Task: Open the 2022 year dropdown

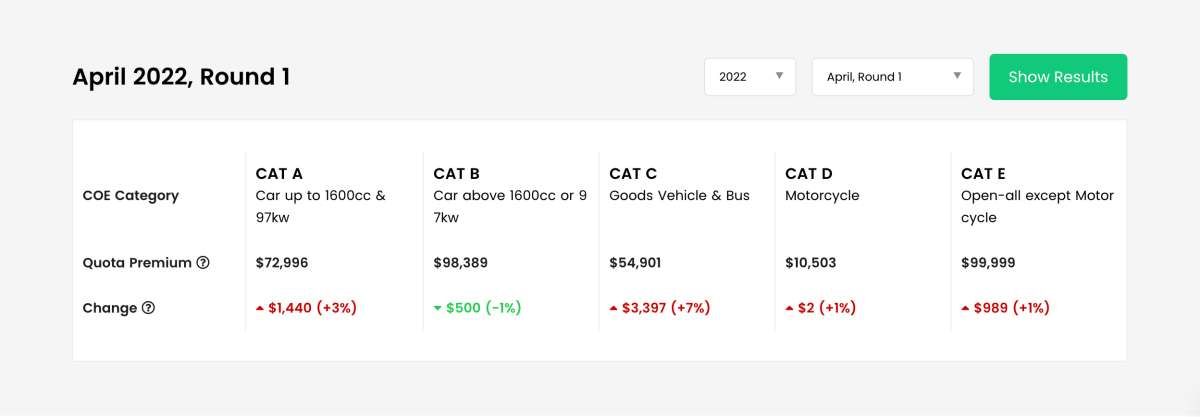Action: [750, 77]
